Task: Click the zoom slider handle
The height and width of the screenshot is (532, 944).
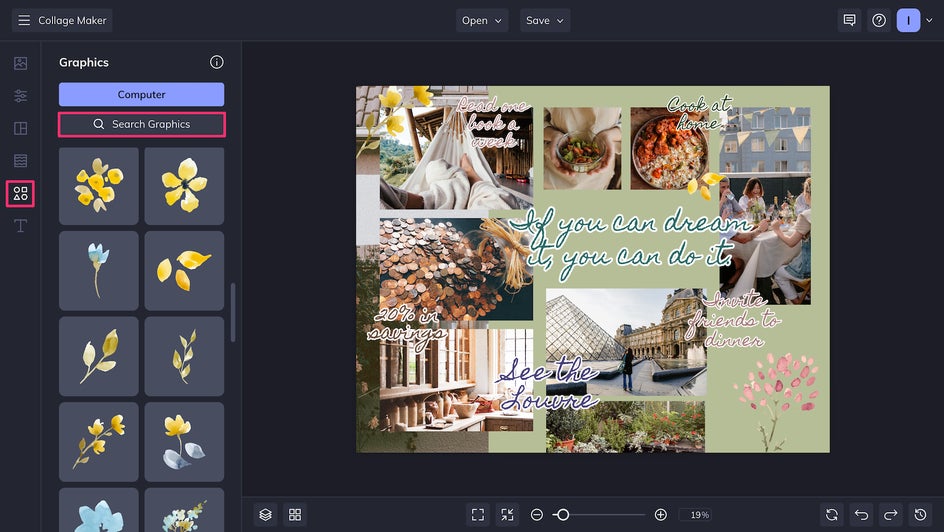Action: pyautogui.click(x=562, y=515)
